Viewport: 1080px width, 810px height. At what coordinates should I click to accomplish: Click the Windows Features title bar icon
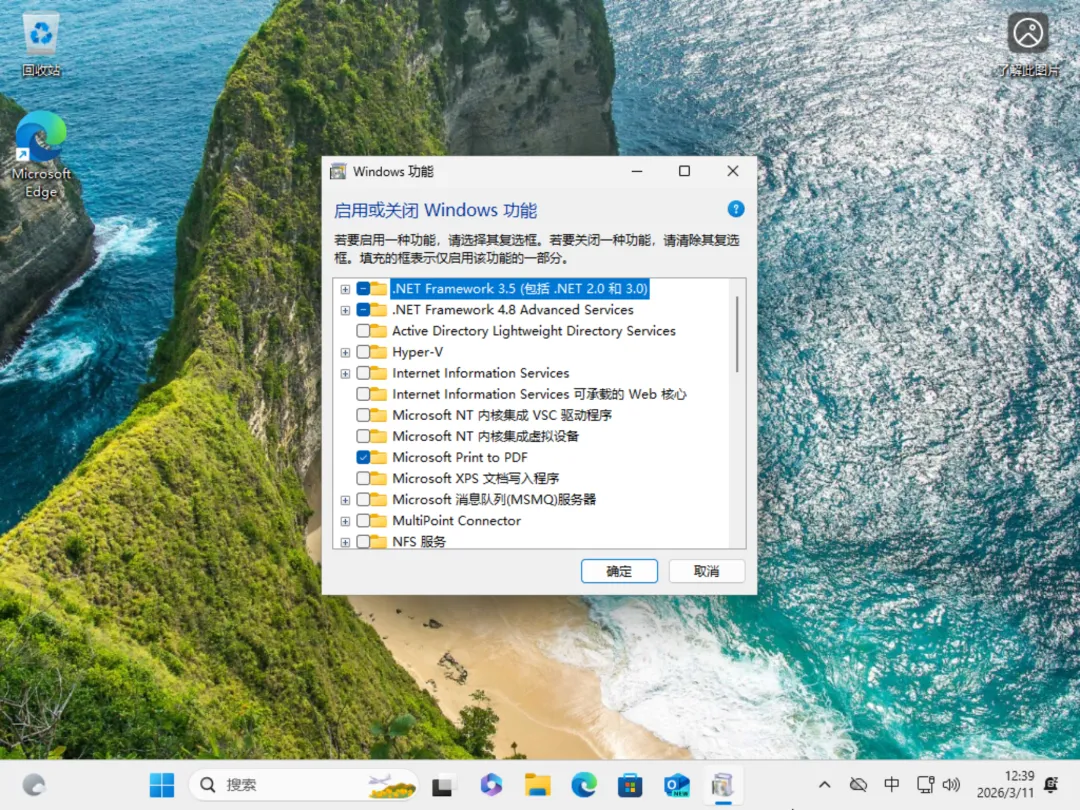[338, 172]
